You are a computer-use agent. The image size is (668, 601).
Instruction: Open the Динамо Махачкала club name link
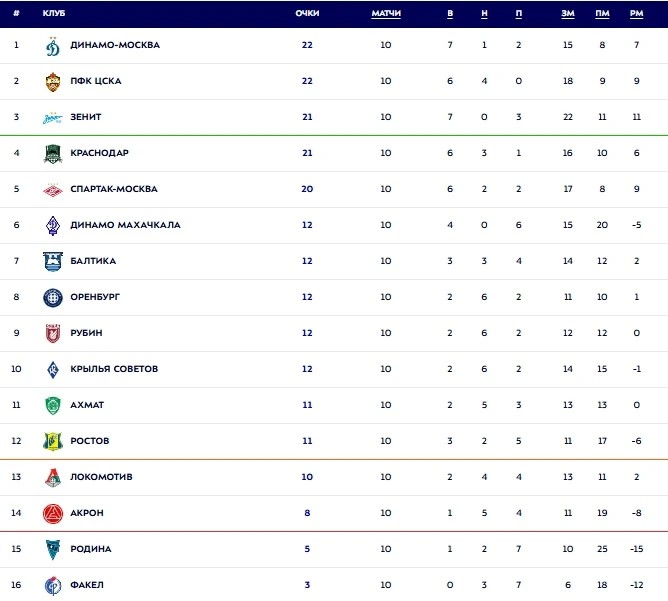click(125, 225)
